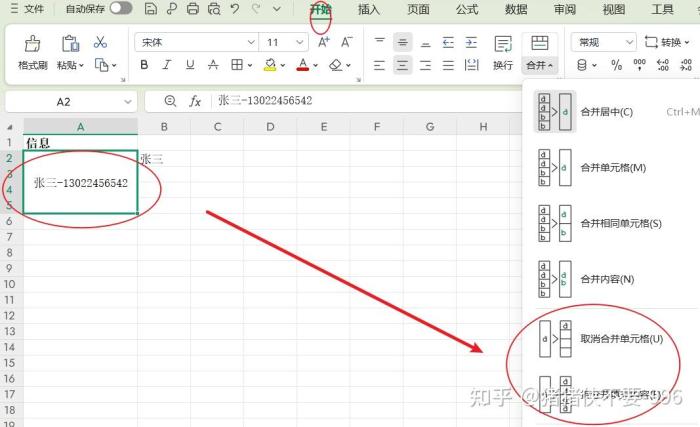Click the Decrease Decimal icon
The width and height of the screenshot is (700, 427).
pyautogui.click(x=686, y=65)
